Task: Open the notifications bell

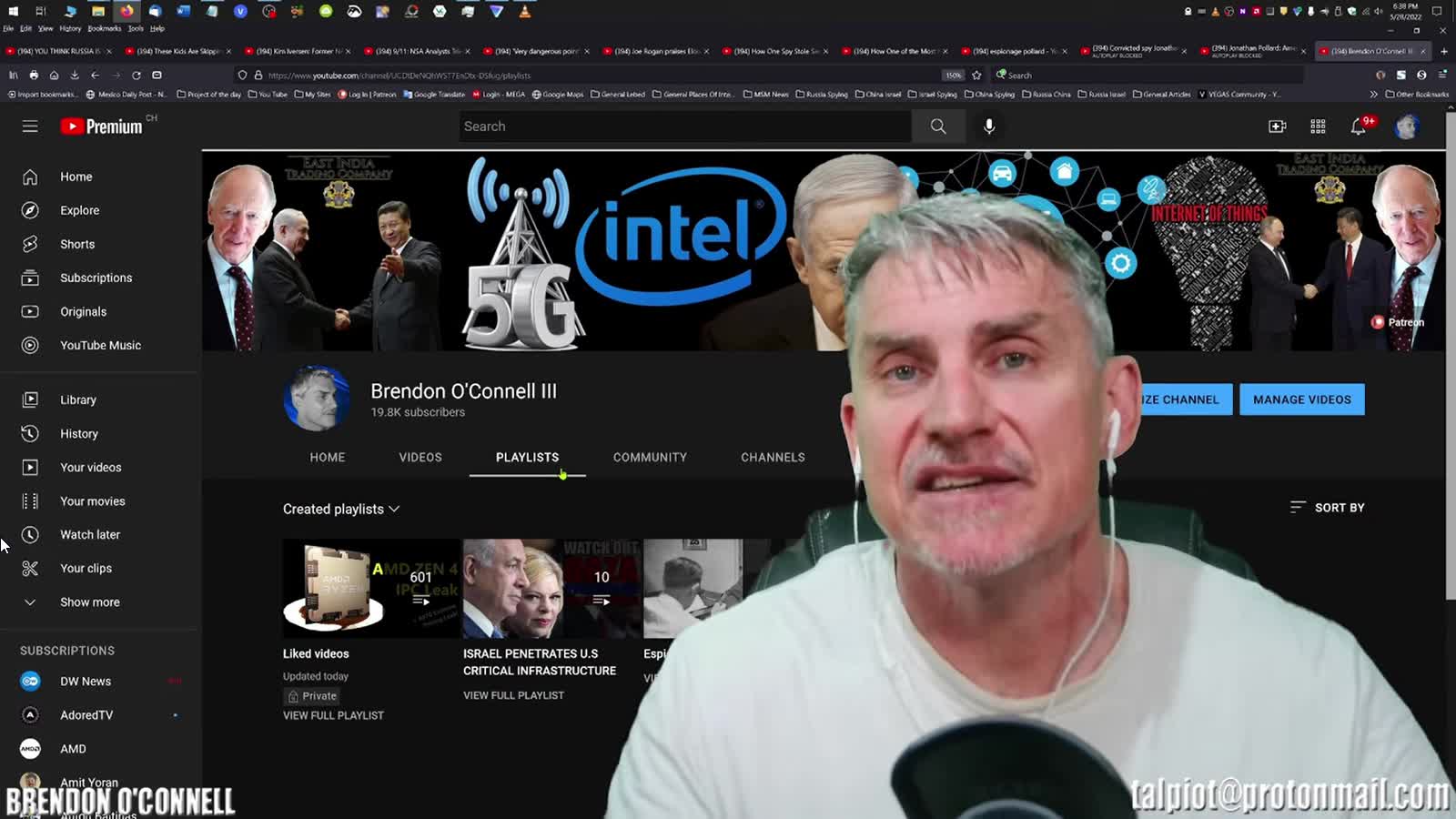Action: click(1359, 126)
